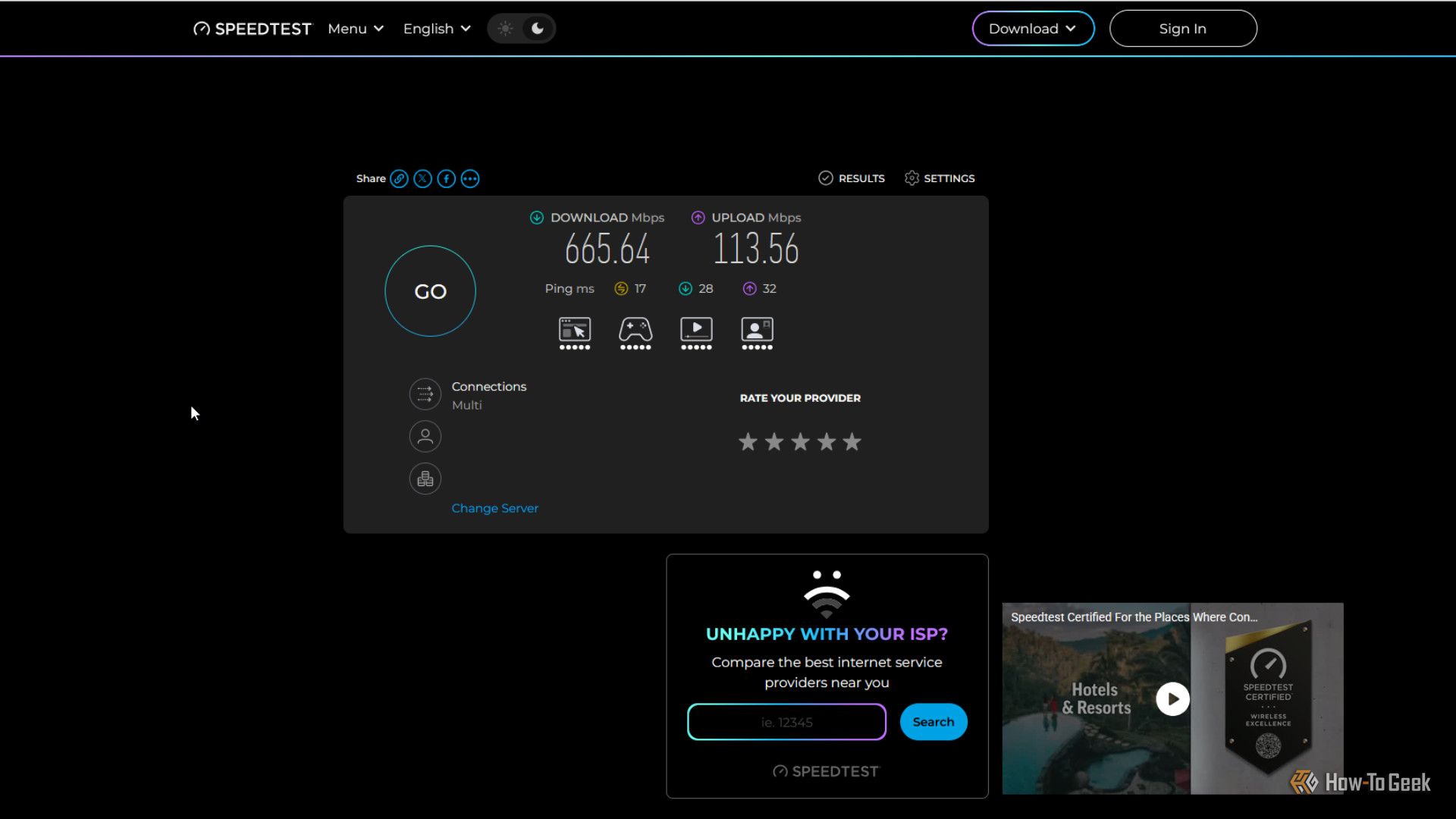Click the upload speed value 113.56
This screenshot has width=1456, height=819.
756,249
